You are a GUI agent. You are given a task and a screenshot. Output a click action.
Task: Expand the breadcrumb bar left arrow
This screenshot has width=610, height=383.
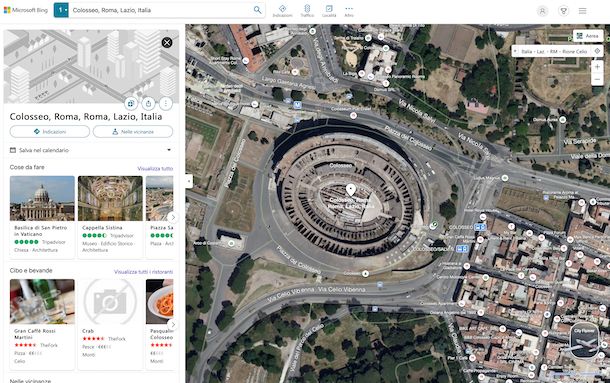[x=515, y=51]
